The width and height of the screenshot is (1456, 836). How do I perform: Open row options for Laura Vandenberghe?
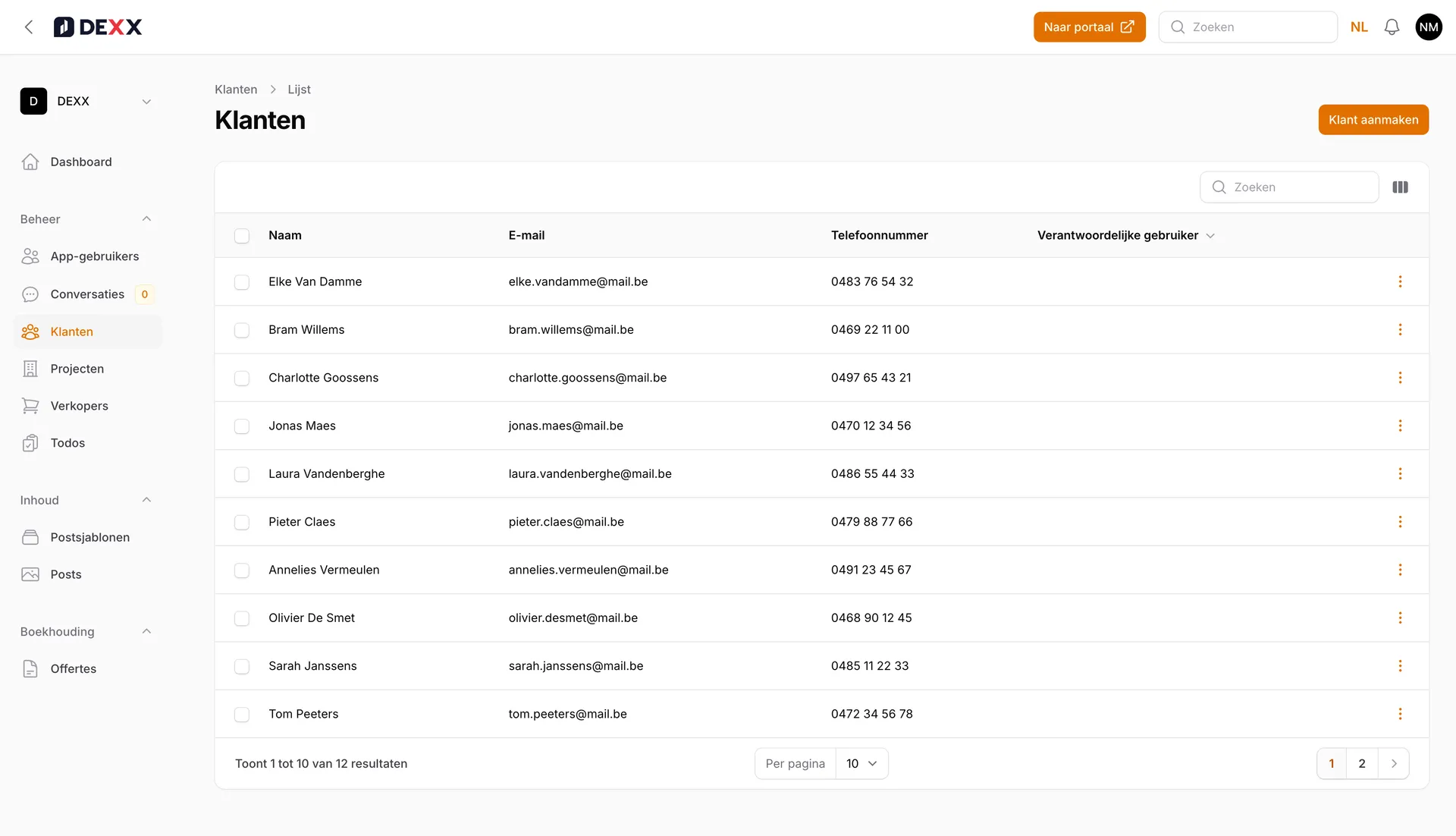click(1400, 474)
